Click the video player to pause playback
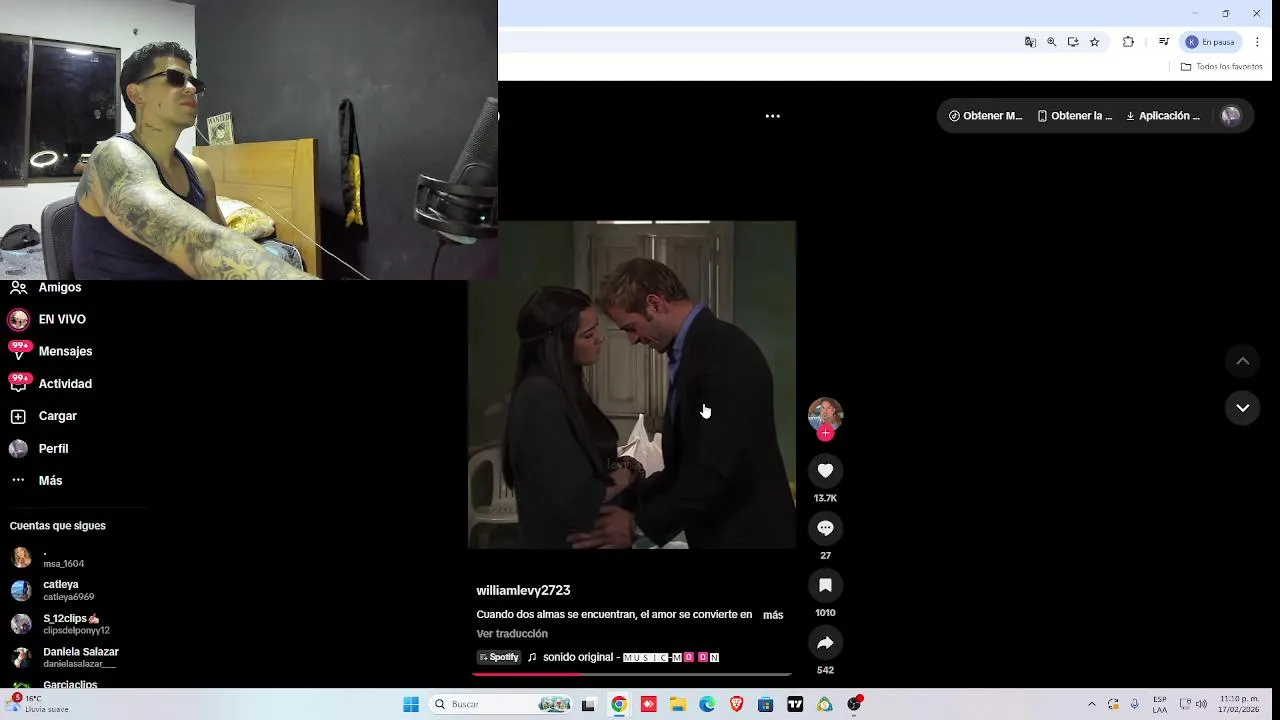This screenshot has width=1280, height=720. [632, 384]
